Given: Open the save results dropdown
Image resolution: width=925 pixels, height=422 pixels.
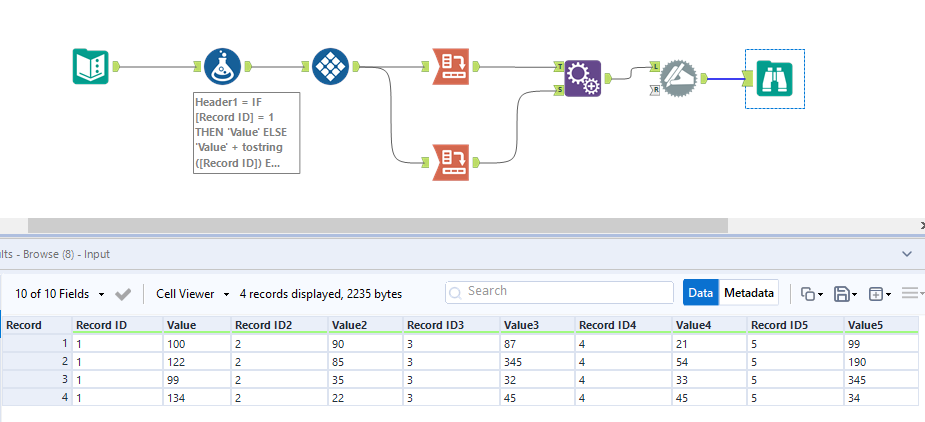Looking at the screenshot, I should pos(846,294).
